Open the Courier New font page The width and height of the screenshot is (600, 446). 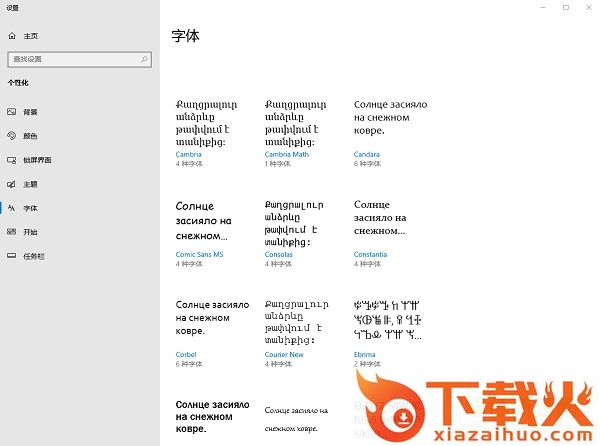pos(284,355)
